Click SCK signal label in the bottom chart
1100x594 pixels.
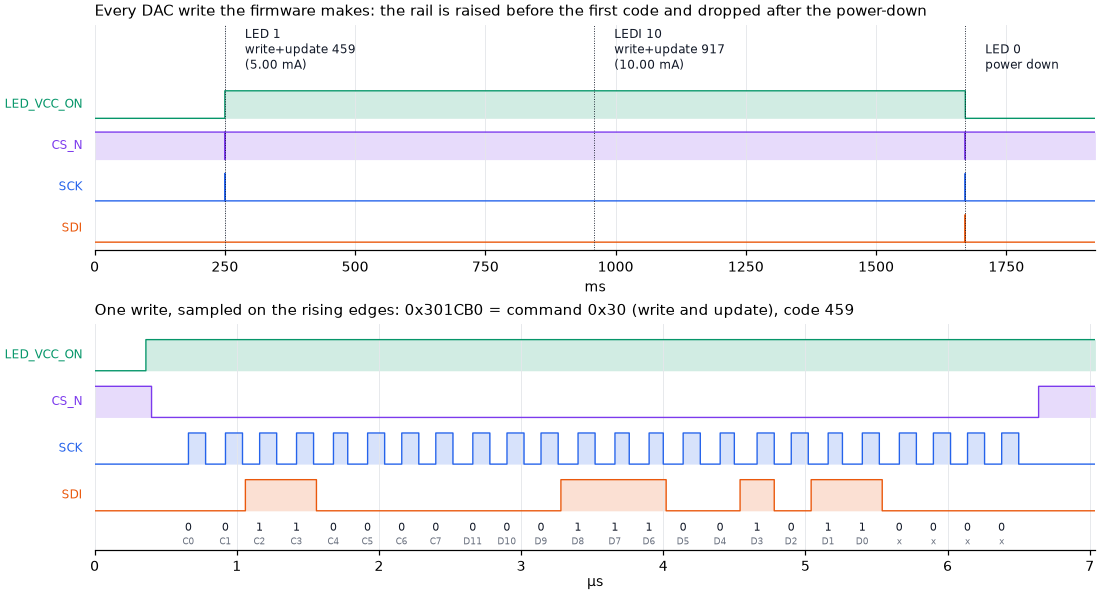tap(70, 447)
